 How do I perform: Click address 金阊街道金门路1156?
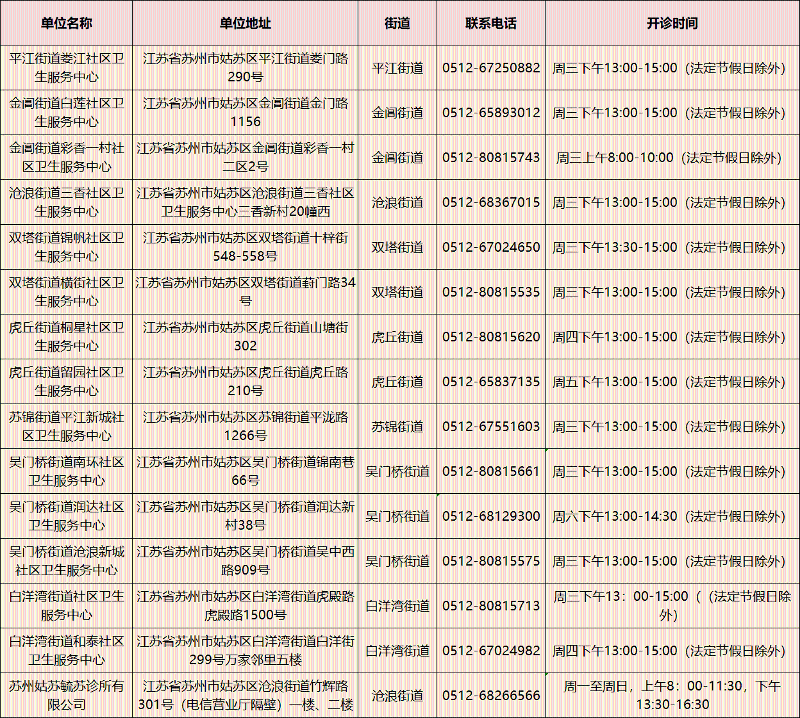click(245, 113)
